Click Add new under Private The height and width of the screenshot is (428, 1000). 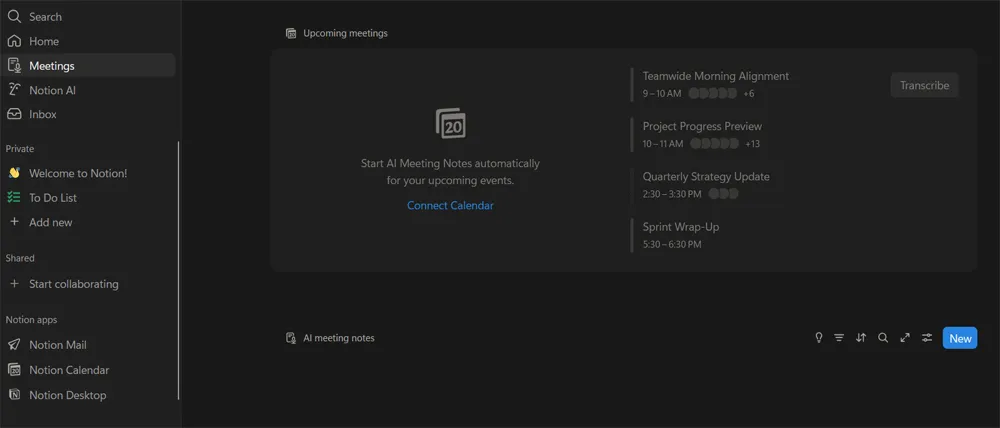50,222
